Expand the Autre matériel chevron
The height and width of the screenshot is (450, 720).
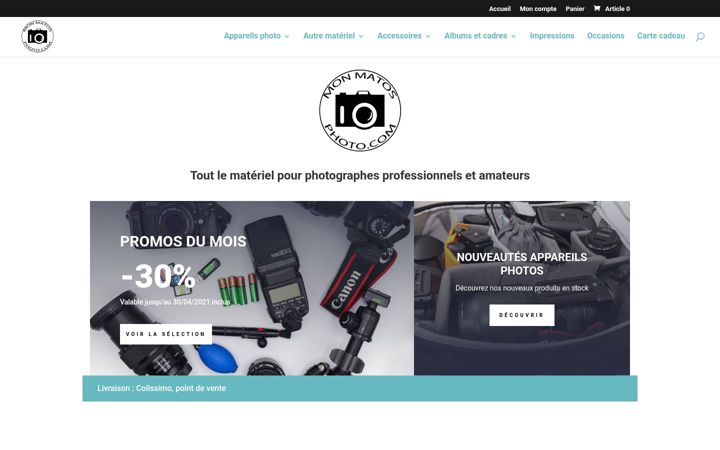coord(361,36)
